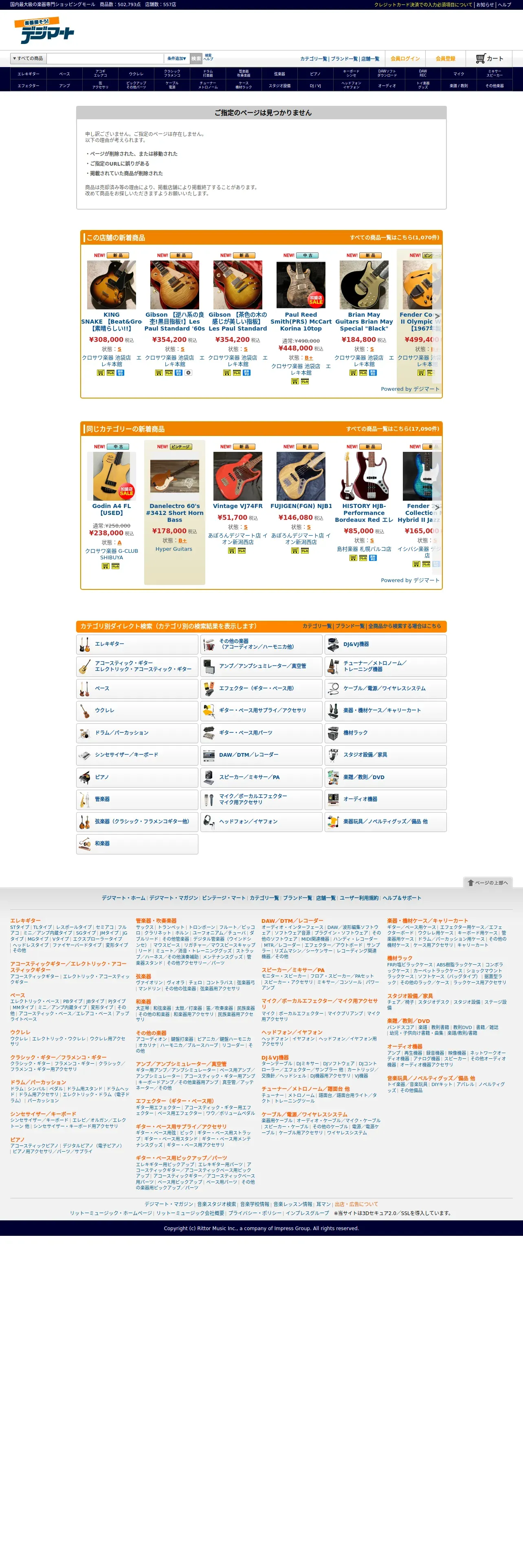The height and width of the screenshot is (1568, 523).
Task: Open デジマート・ホーム footer link
Action: click(x=123, y=898)
